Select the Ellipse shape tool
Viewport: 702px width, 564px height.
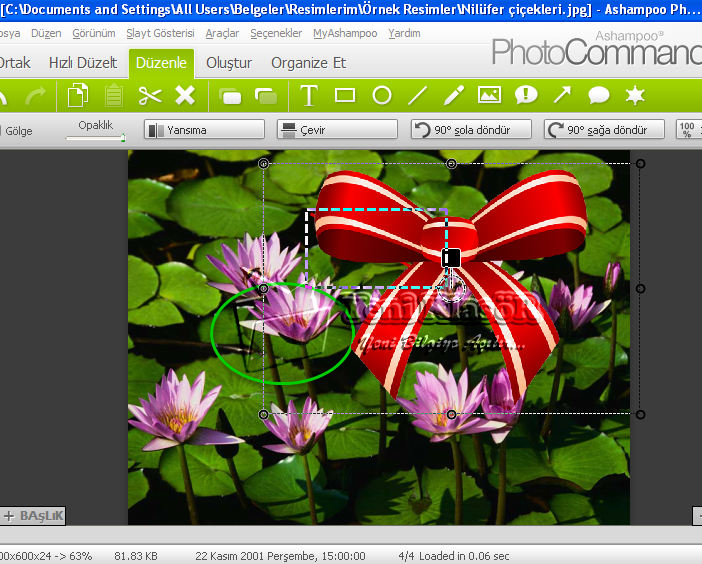(381, 95)
